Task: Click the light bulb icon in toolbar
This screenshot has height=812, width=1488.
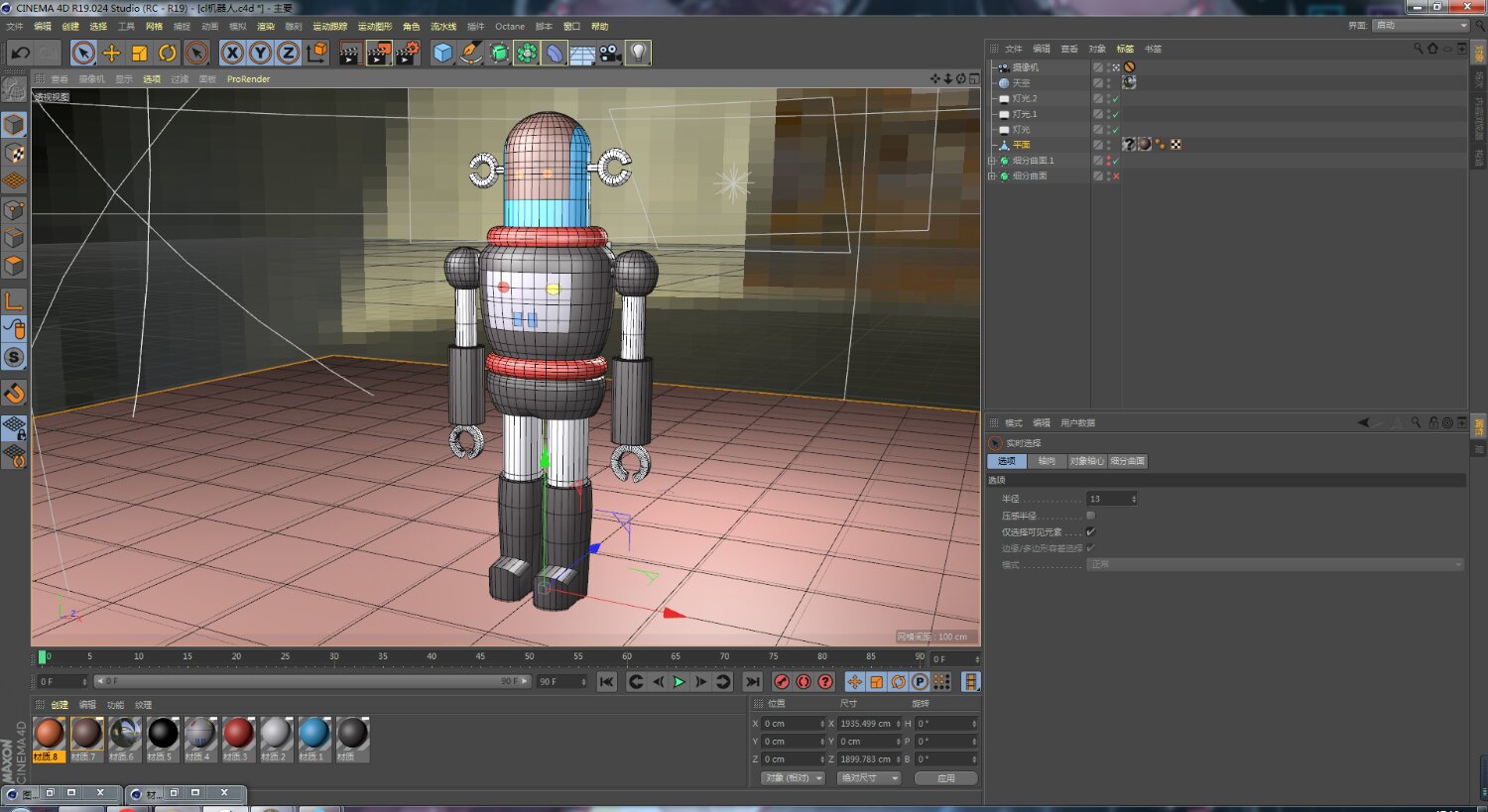Action: click(639, 54)
